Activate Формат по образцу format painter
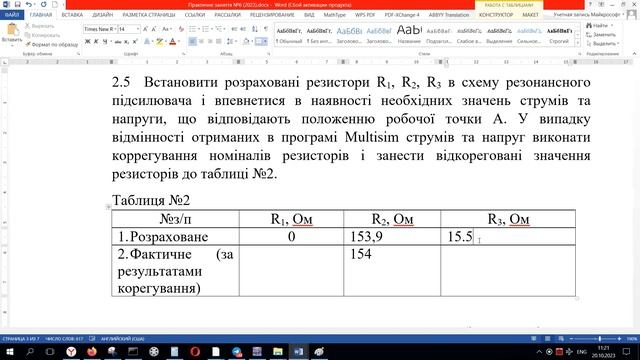Screen dimensions: 640x360 pyautogui.click(x=51, y=44)
